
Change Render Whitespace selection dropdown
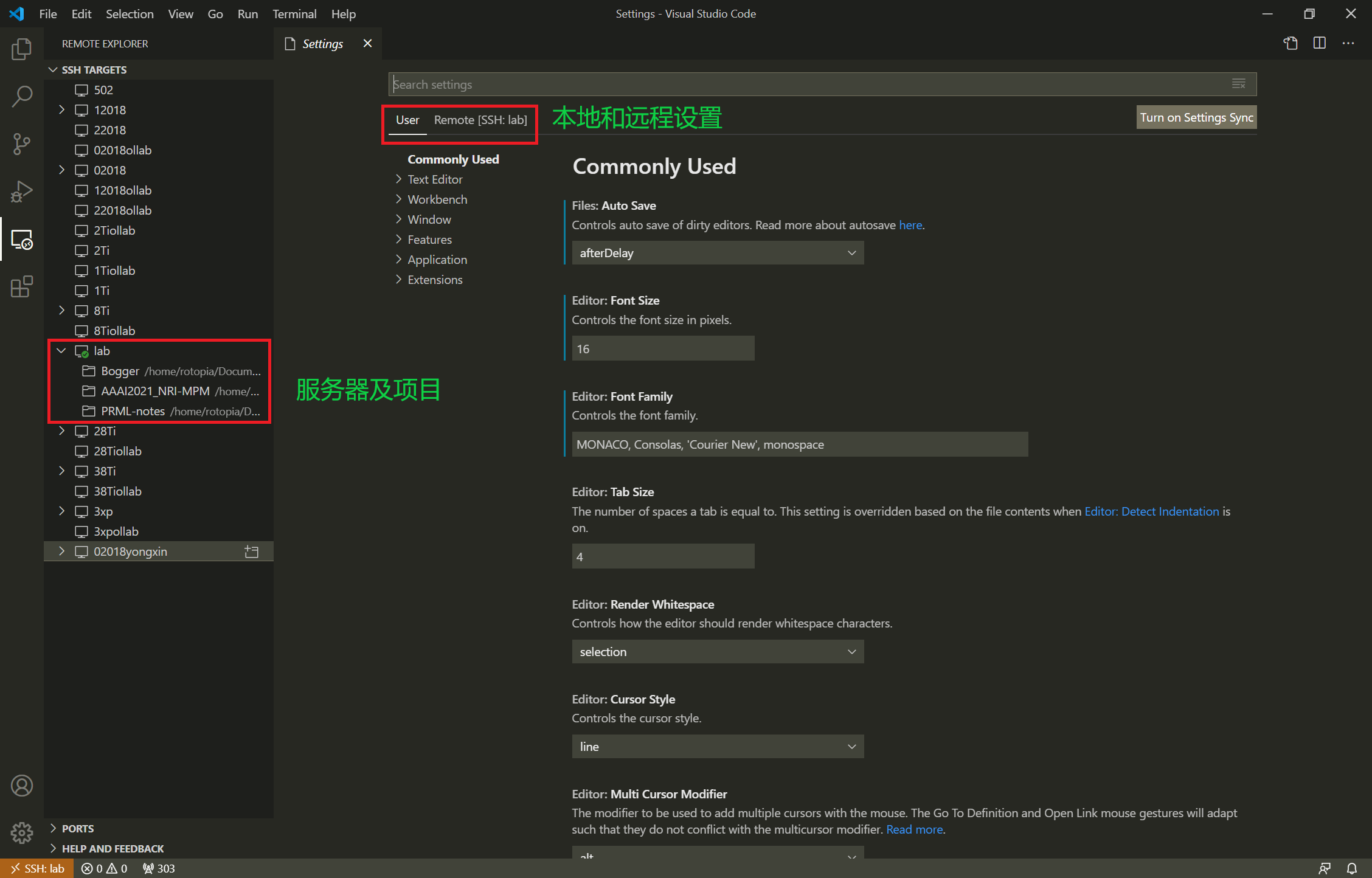(716, 652)
